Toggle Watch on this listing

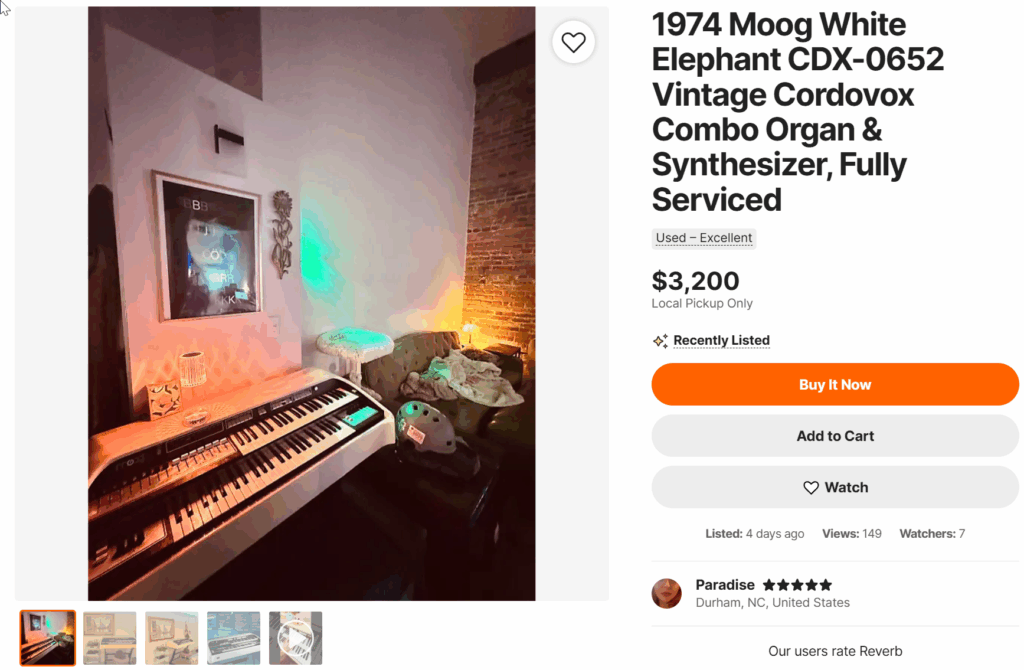tap(835, 487)
